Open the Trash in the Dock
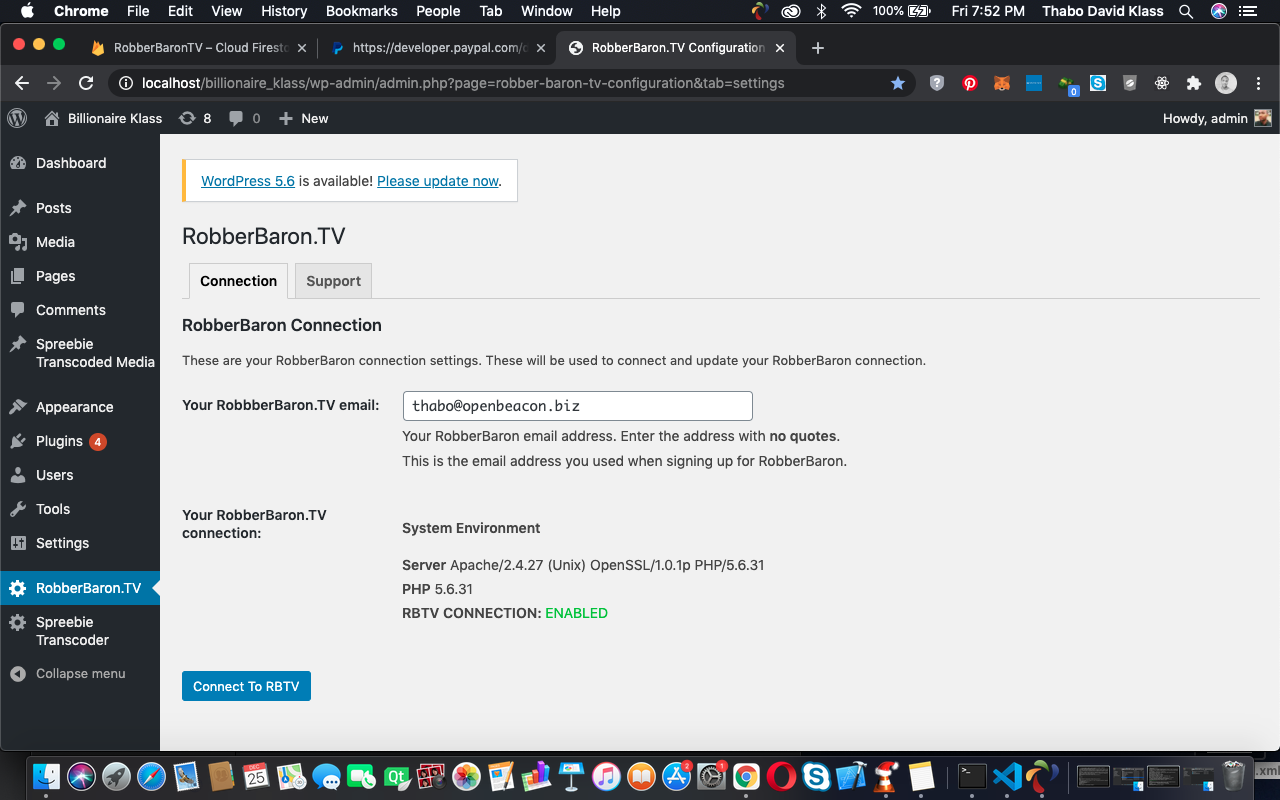 (1234, 776)
